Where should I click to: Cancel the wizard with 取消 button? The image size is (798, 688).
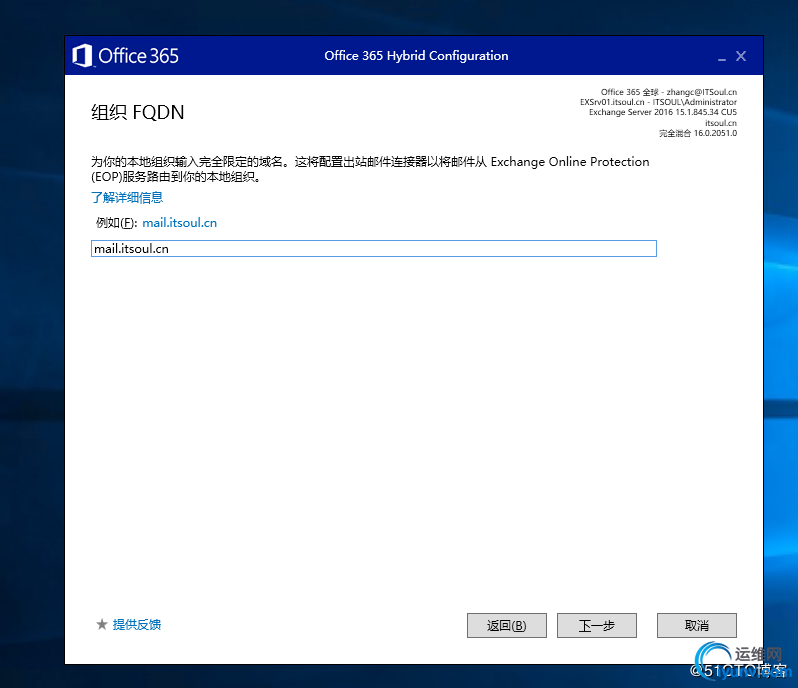pyautogui.click(x=696, y=625)
